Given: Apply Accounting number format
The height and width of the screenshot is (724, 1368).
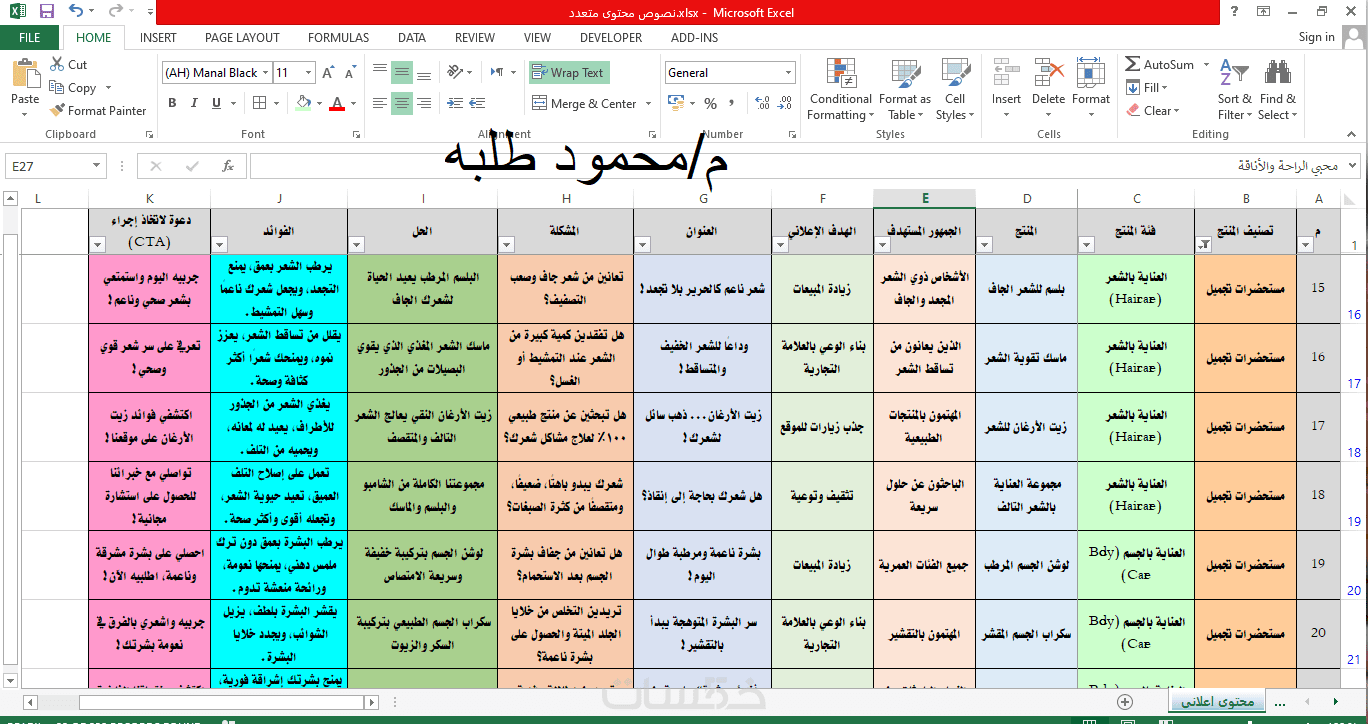Looking at the screenshot, I should (x=675, y=103).
